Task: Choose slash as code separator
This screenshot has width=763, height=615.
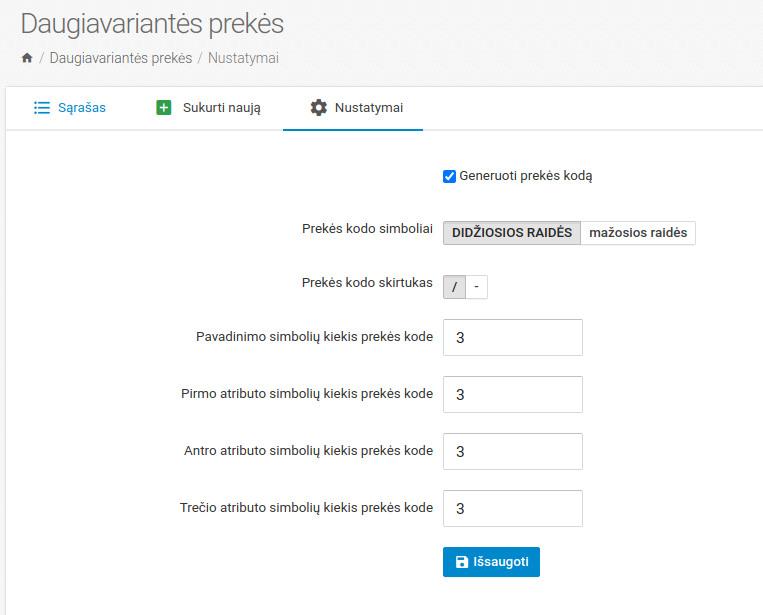Action: 455,287
